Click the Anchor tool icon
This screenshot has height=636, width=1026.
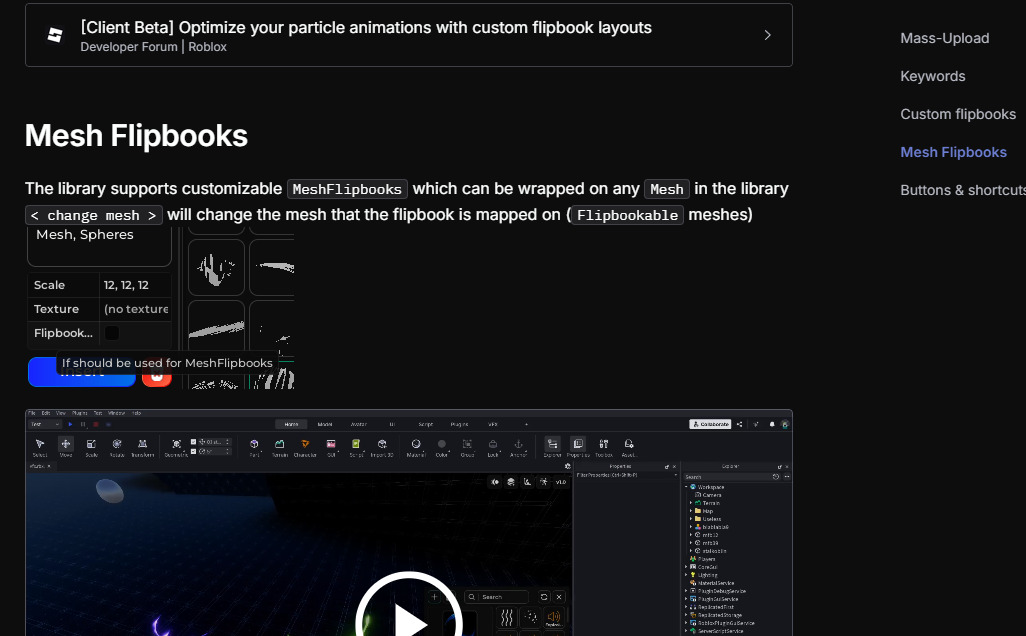(x=520, y=444)
